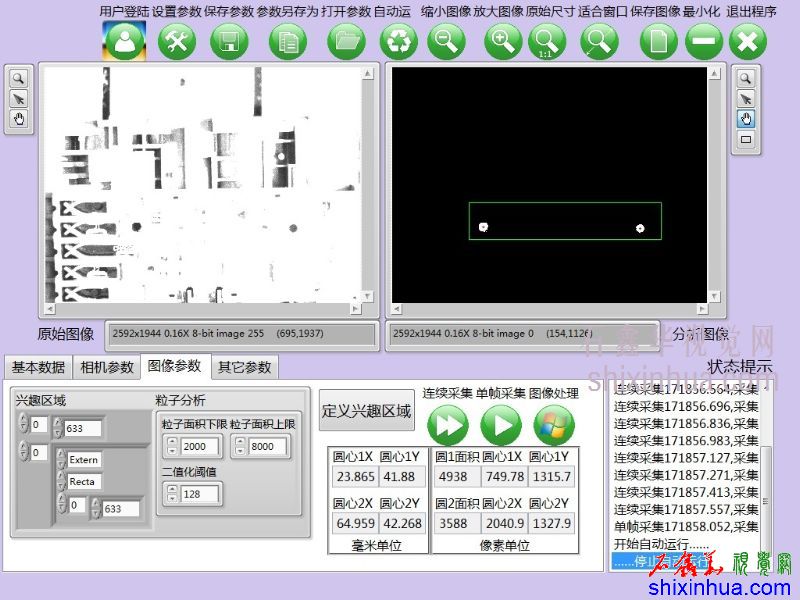The height and width of the screenshot is (600, 800).
Task: Select log entry 单帧采集171858.052
Action: pos(686,527)
